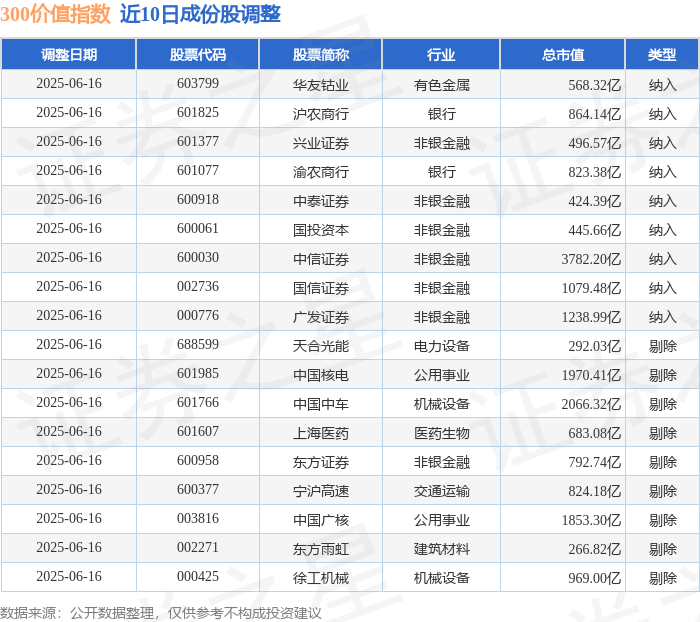Select stock name 中国中车
Viewport: 700px width, 622px height.
pyautogui.click(x=321, y=404)
